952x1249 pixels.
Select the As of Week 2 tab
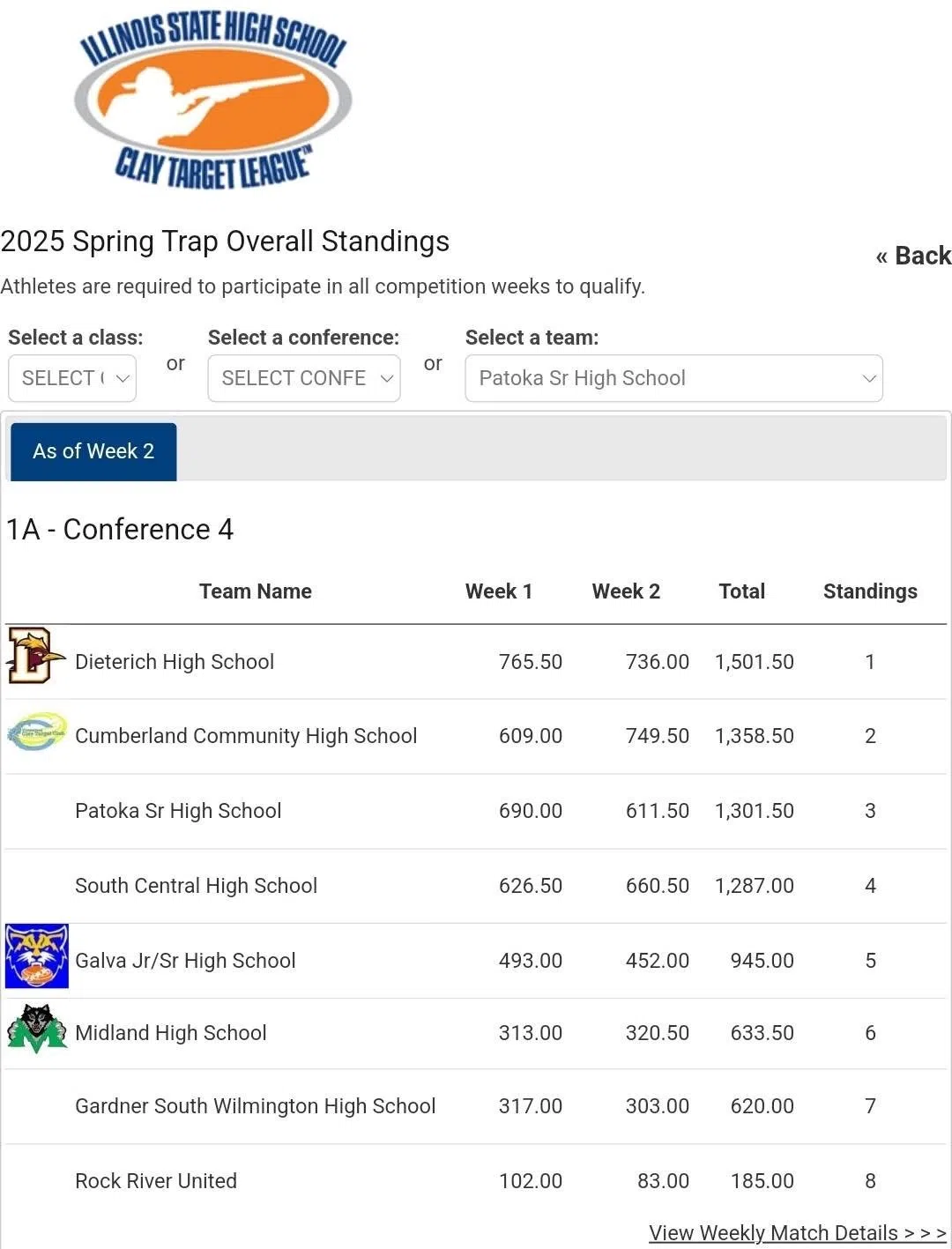click(x=93, y=451)
